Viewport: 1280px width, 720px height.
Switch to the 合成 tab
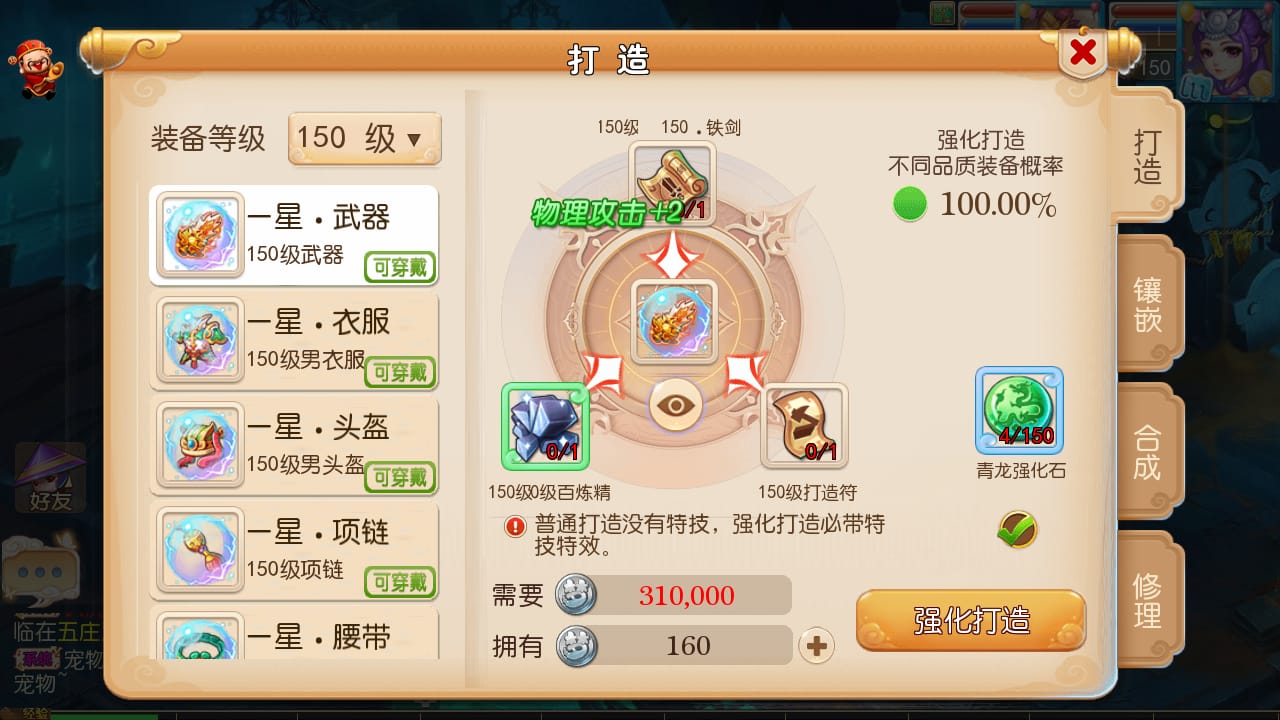pos(1148,452)
